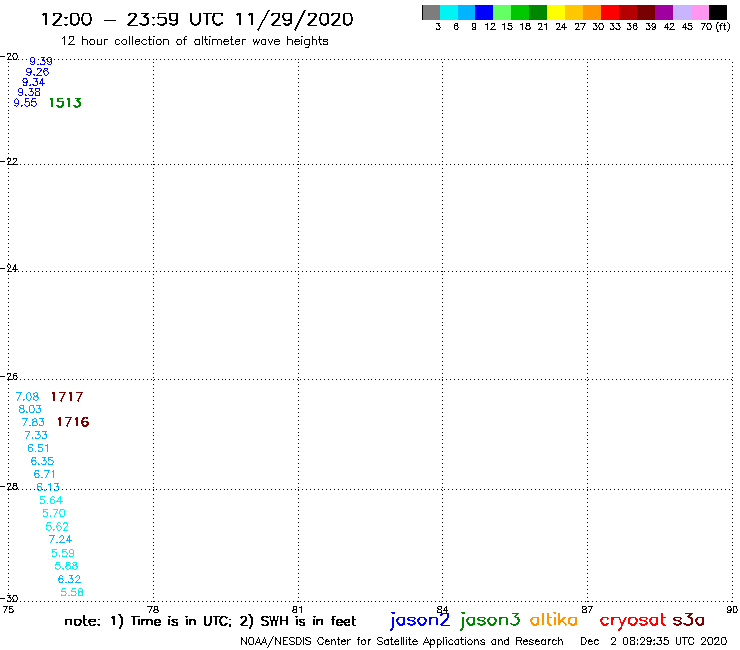Click the wave height reading 6.35
The width and height of the screenshot is (740, 650).
pyautogui.click(x=42, y=461)
